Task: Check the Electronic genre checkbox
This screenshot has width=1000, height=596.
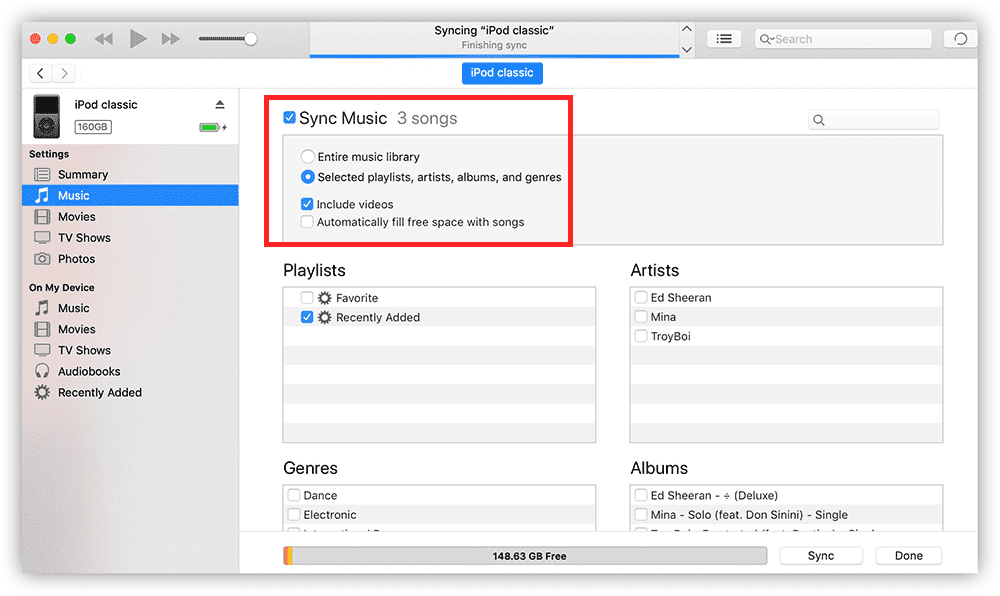Action: pos(294,514)
